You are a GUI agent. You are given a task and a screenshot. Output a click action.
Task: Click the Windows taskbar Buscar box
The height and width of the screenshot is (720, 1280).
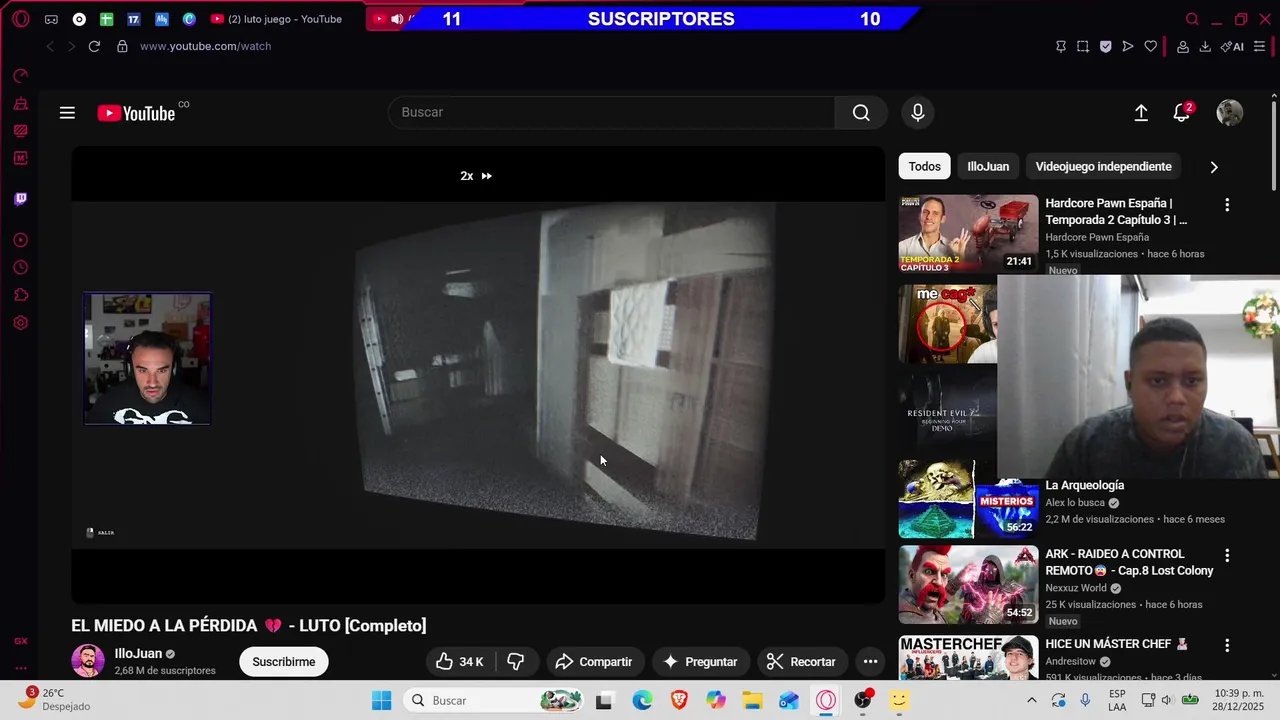click(495, 700)
